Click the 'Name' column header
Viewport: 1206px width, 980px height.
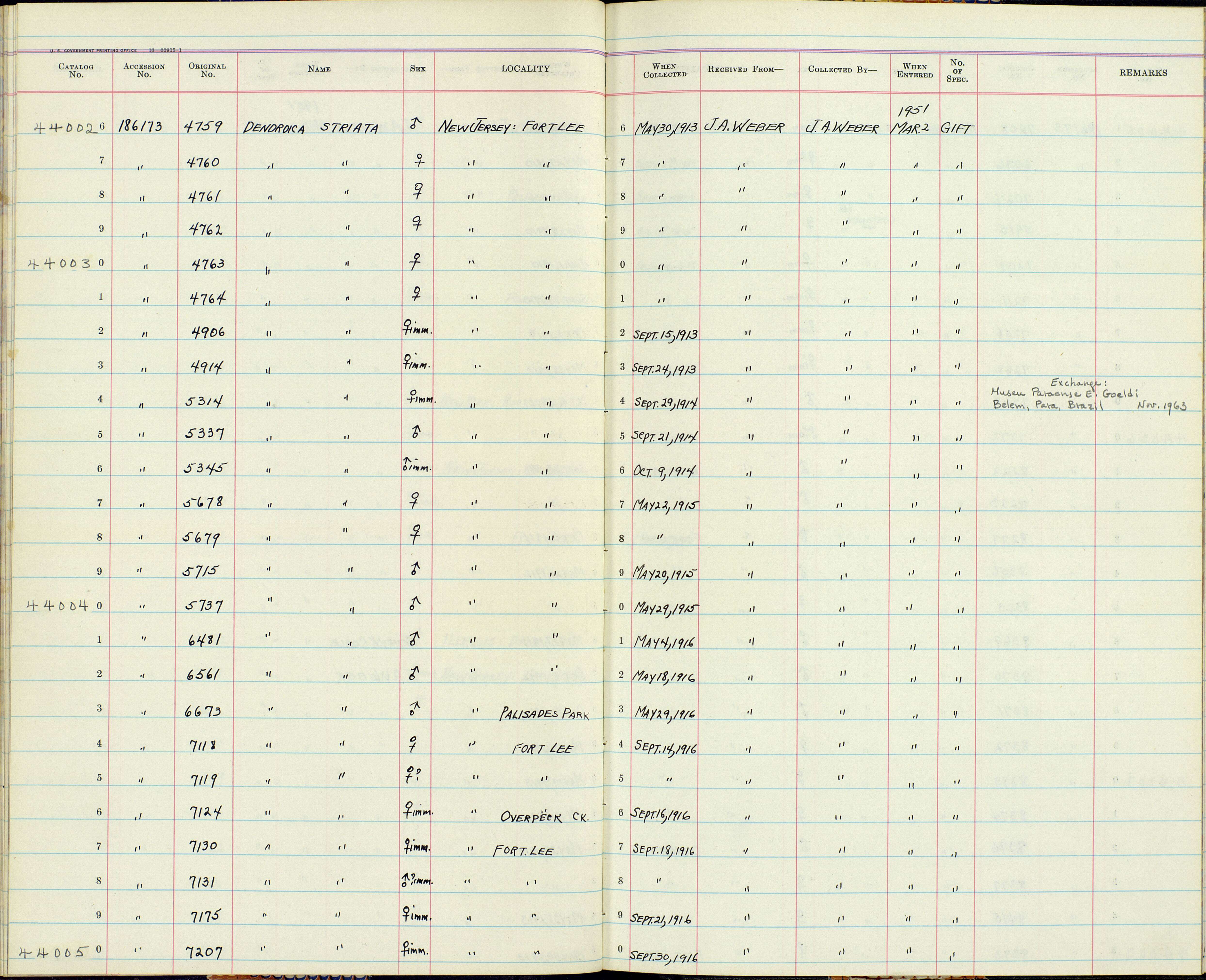(x=319, y=69)
